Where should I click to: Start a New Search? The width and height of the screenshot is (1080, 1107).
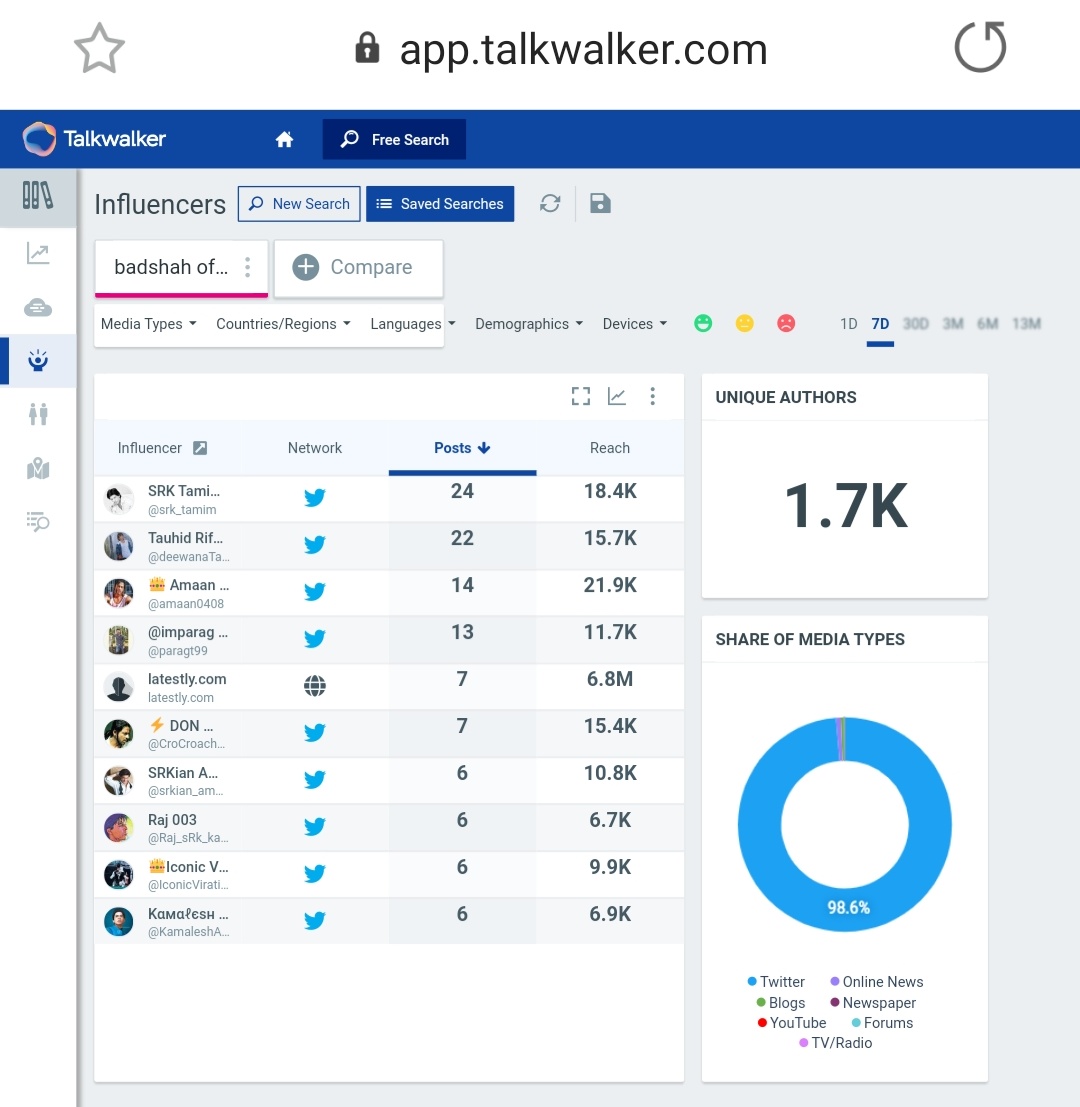coord(299,203)
